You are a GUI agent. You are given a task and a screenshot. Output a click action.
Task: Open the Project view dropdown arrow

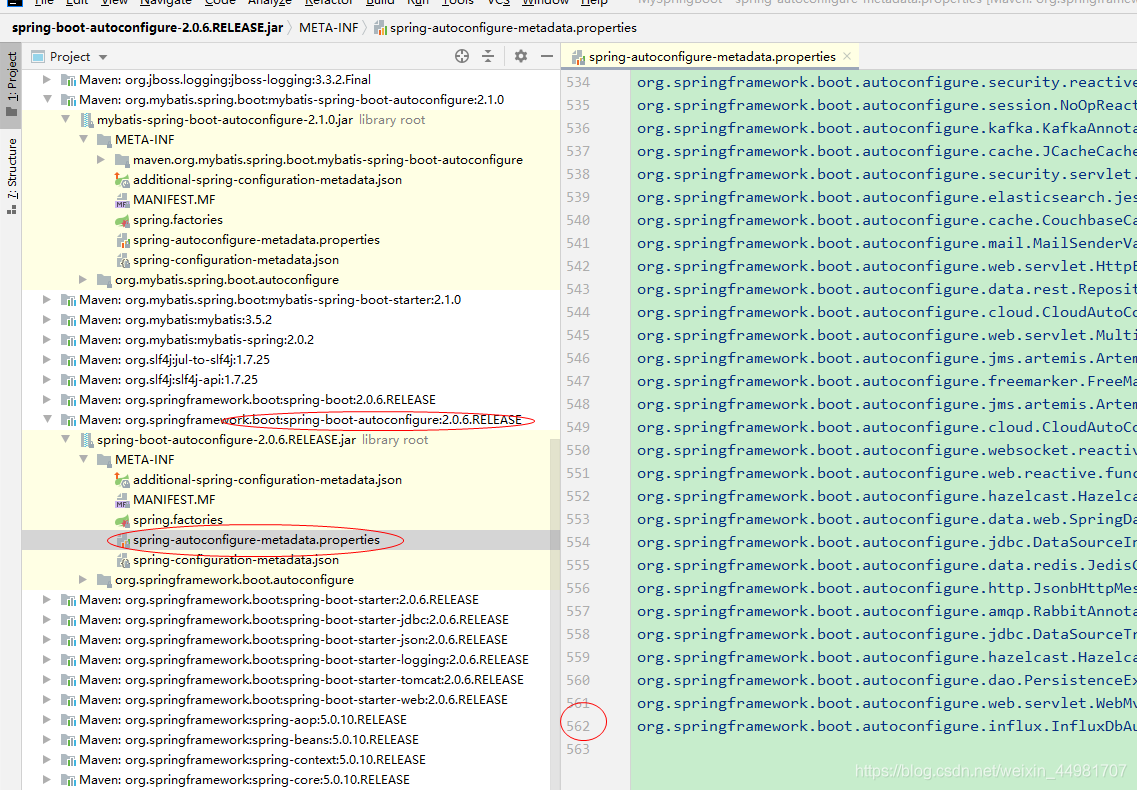coord(103,57)
